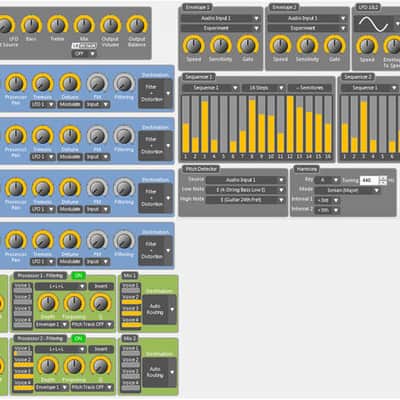The image size is (400, 400).
Task: Click the Processor 2 Q knob
Action: click(101, 366)
